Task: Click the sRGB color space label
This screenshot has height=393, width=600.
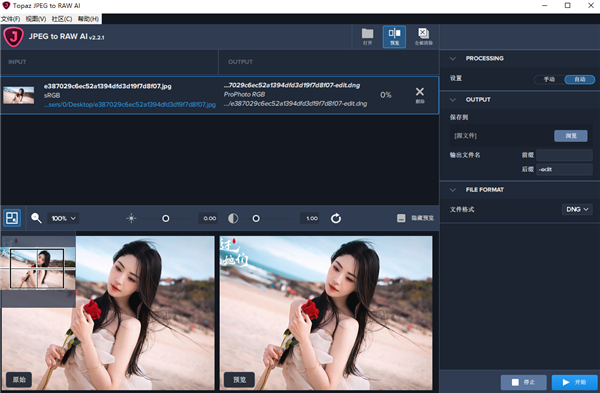Action: (x=52, y=95)
